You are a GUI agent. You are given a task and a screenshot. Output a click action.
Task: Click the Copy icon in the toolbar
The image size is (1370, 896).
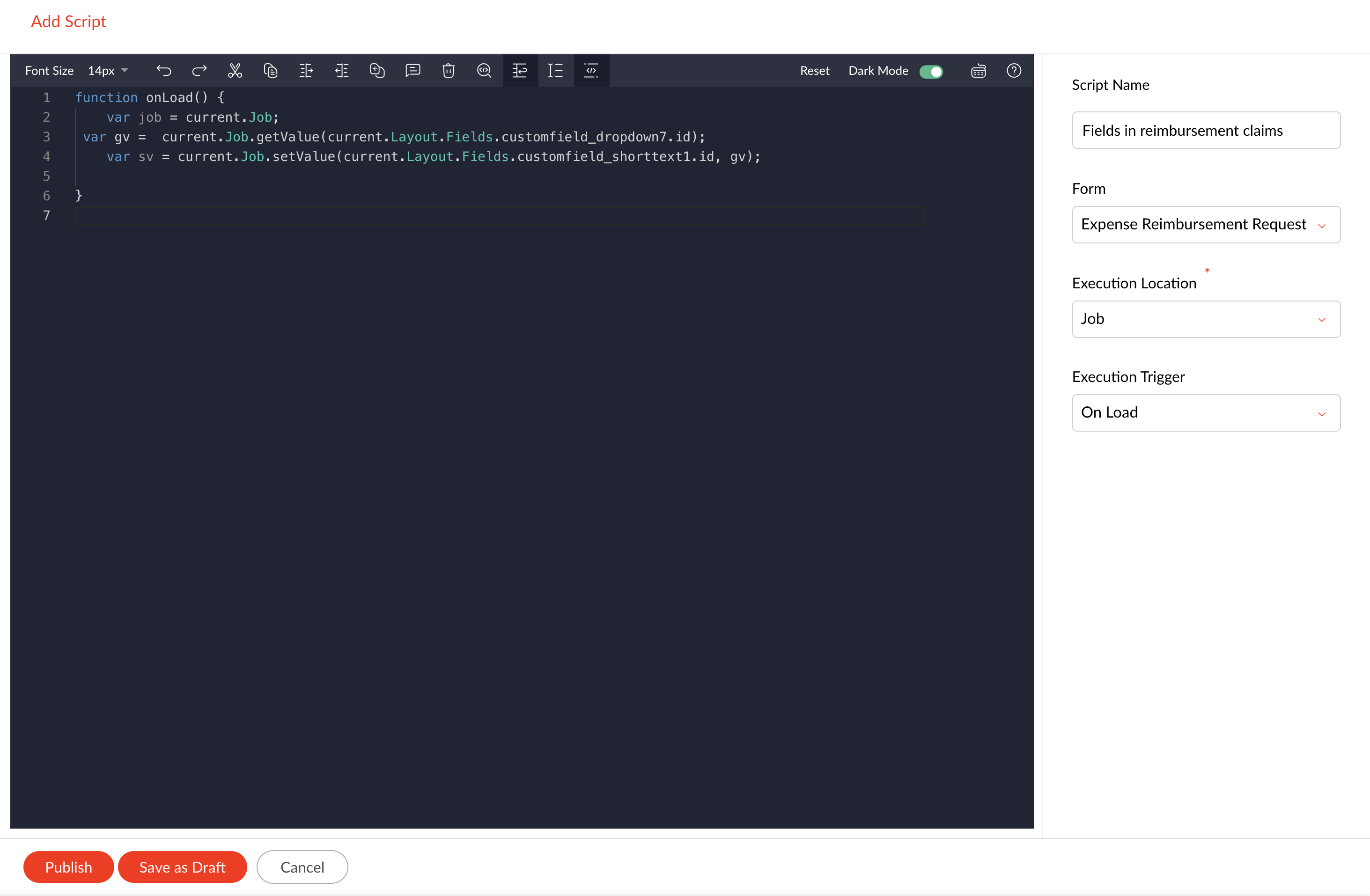coord(271,71)
